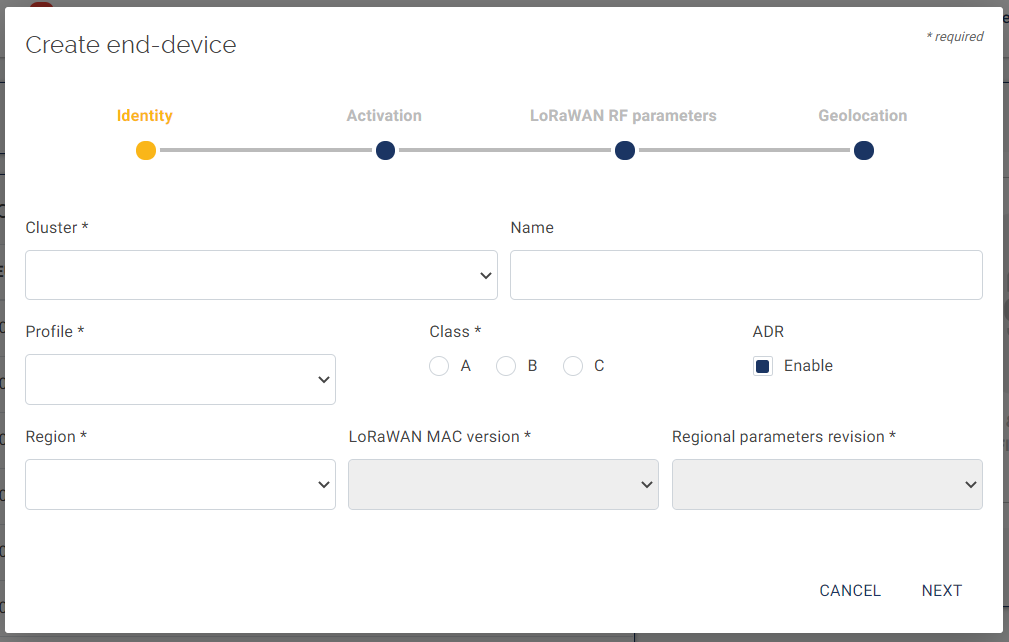Click the LoRaWAN RF parameters step circle
The height and width of the screenshot is (642, 1009).
click(625, 151)
